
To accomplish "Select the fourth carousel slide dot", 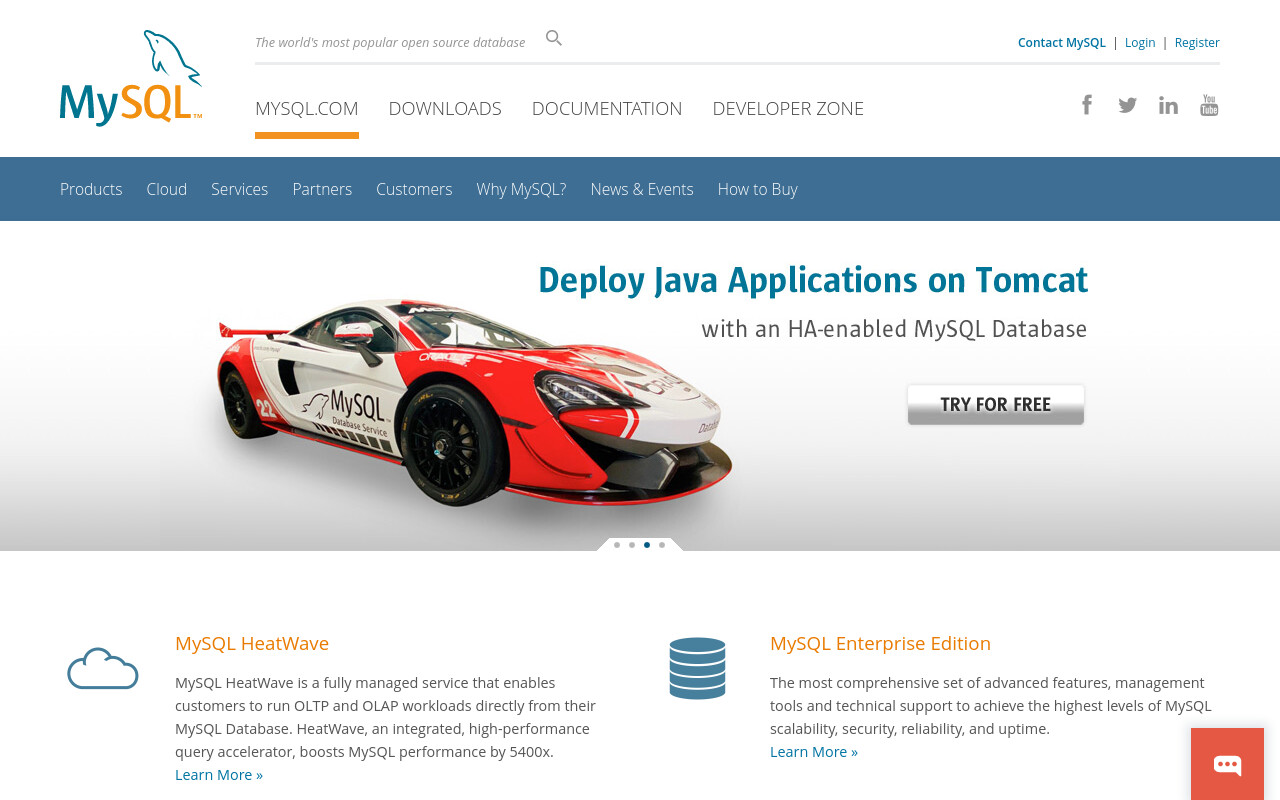I will click(662, 545).
